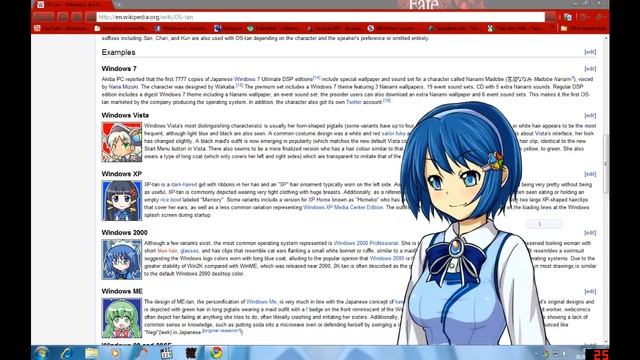
Task: Edit the Windows XP section
Action: [x=590, y=174]
